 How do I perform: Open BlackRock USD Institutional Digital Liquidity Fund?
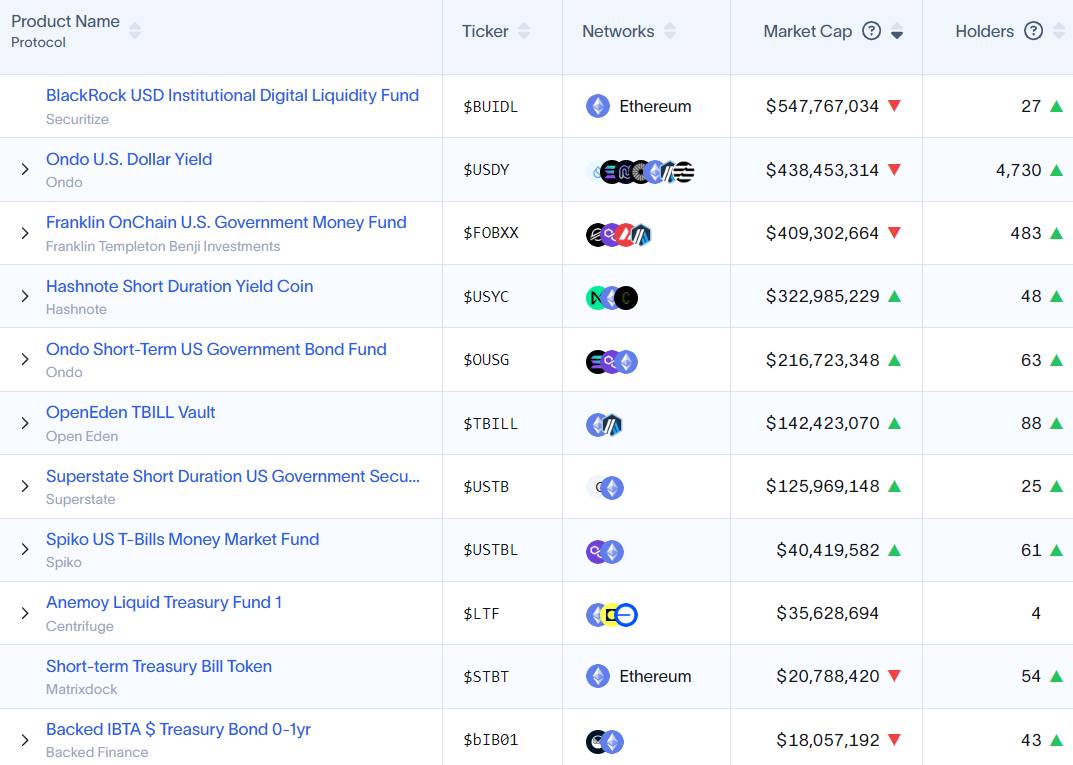click(x=232, y=96)
